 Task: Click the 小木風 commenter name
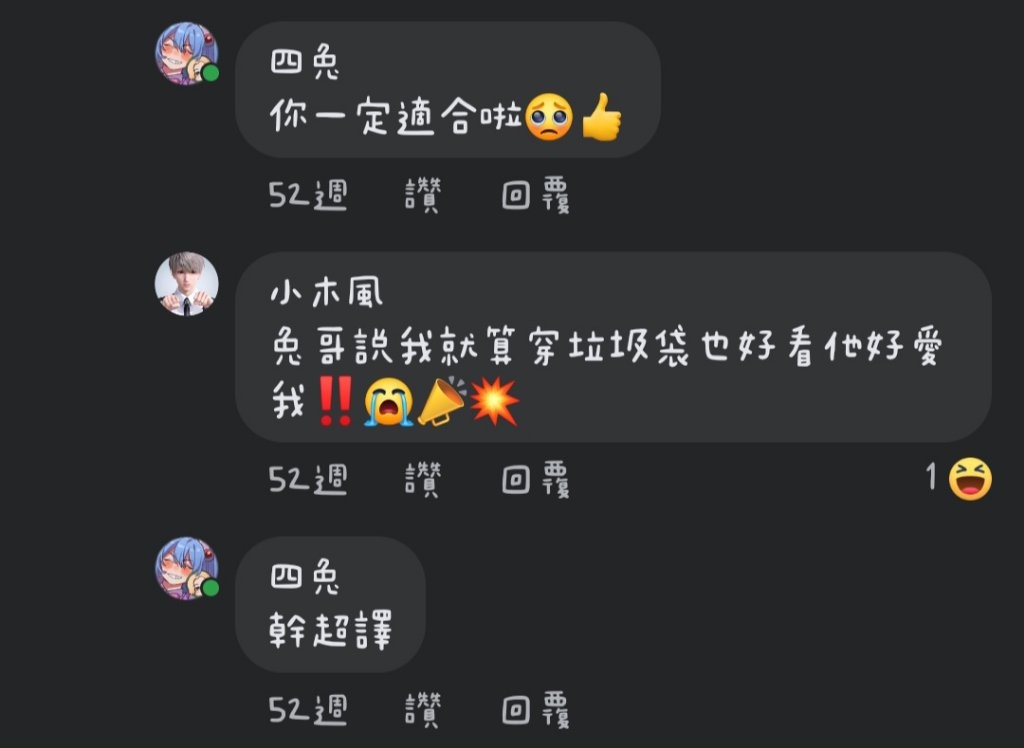[327, 293]
